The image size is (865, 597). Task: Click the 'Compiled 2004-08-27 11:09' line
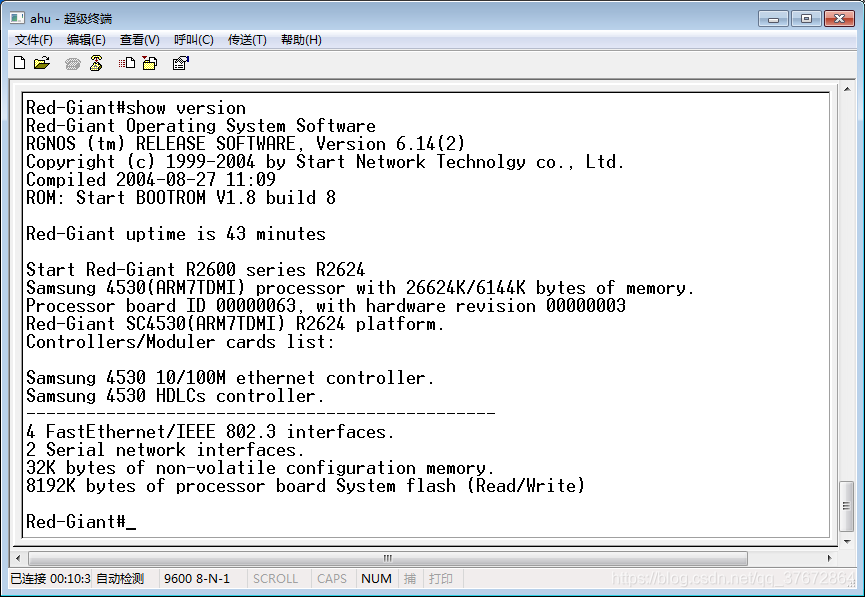151,179
